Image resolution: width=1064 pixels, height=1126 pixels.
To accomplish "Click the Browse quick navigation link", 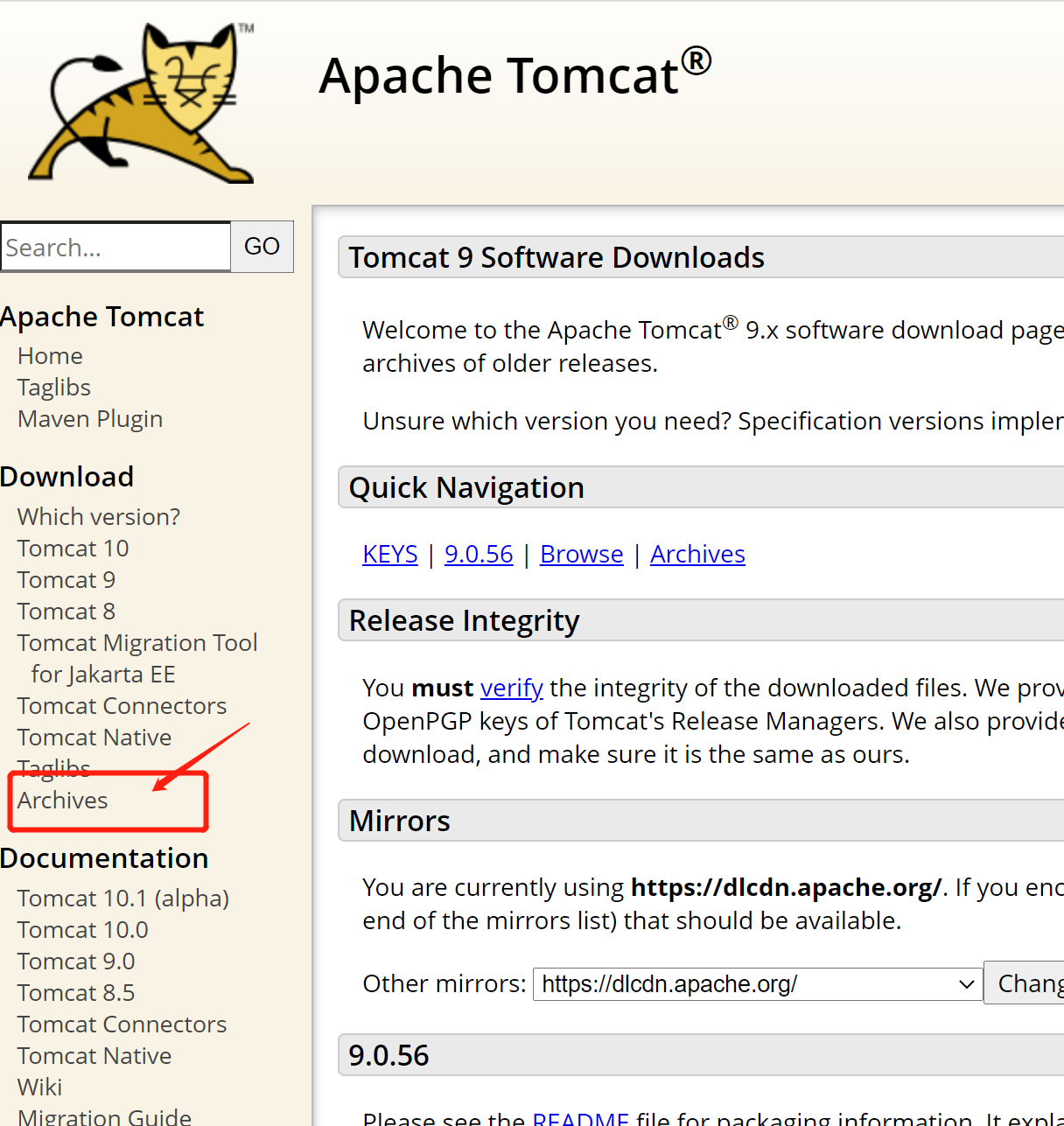I will tap(582, 555).
